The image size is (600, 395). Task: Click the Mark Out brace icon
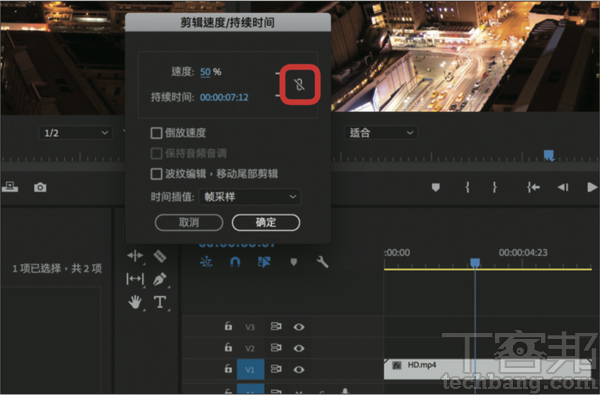494,187
